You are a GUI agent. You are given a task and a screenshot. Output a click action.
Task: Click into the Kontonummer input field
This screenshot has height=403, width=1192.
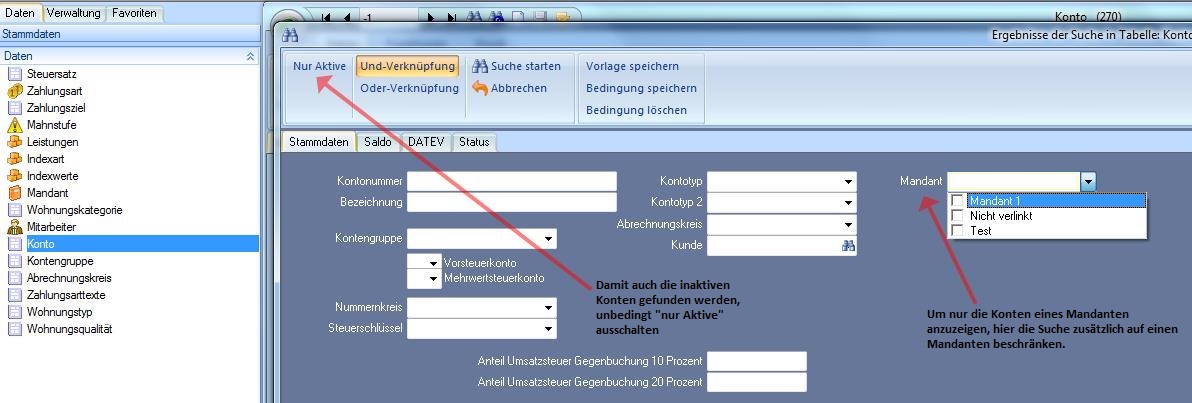tap(511, 181)
